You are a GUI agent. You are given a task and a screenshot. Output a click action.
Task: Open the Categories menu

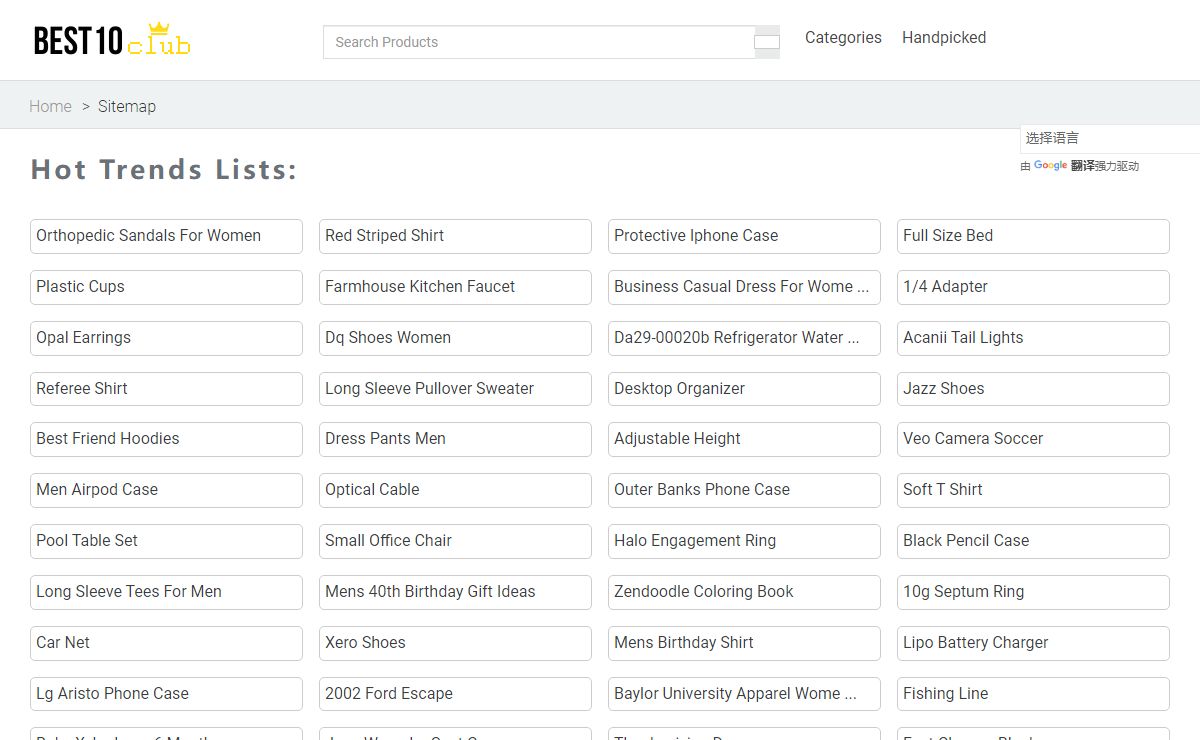click(x=843, y=38)
